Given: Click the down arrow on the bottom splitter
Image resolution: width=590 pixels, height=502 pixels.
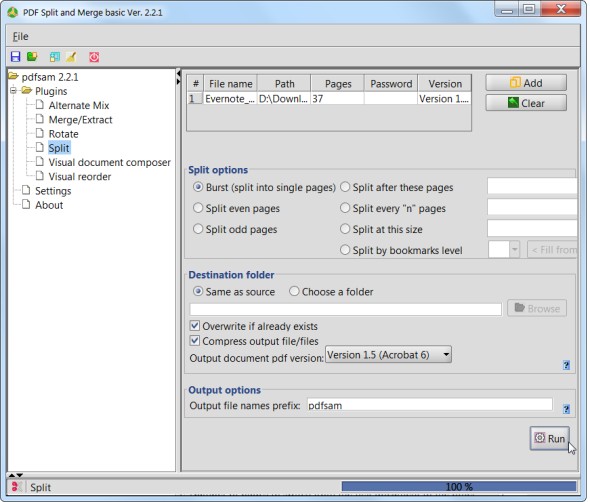Looking at the screenshot, I should coord(20,475).
